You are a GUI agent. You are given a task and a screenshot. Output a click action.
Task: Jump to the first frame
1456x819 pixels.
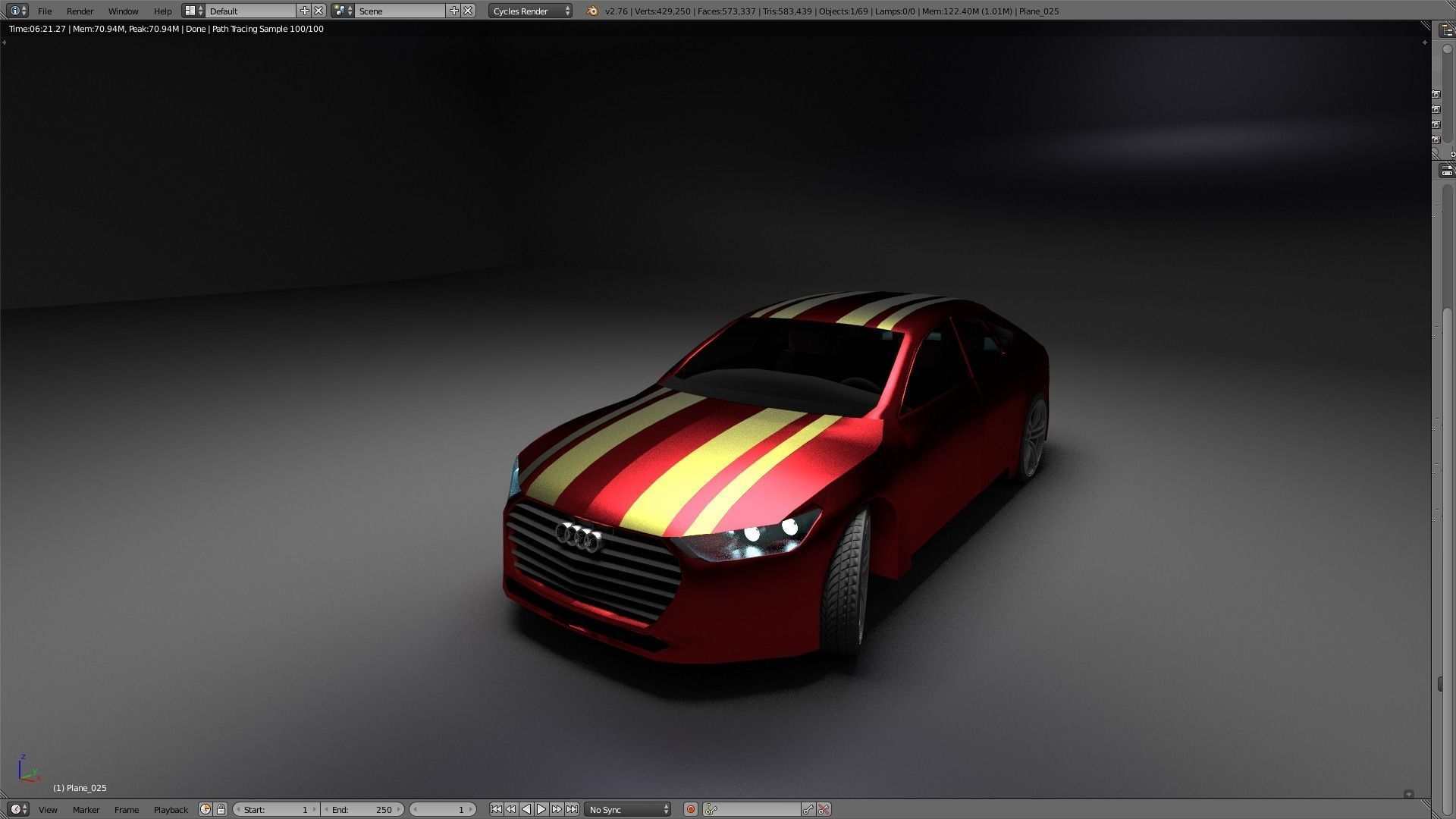[x=496, y=809]
